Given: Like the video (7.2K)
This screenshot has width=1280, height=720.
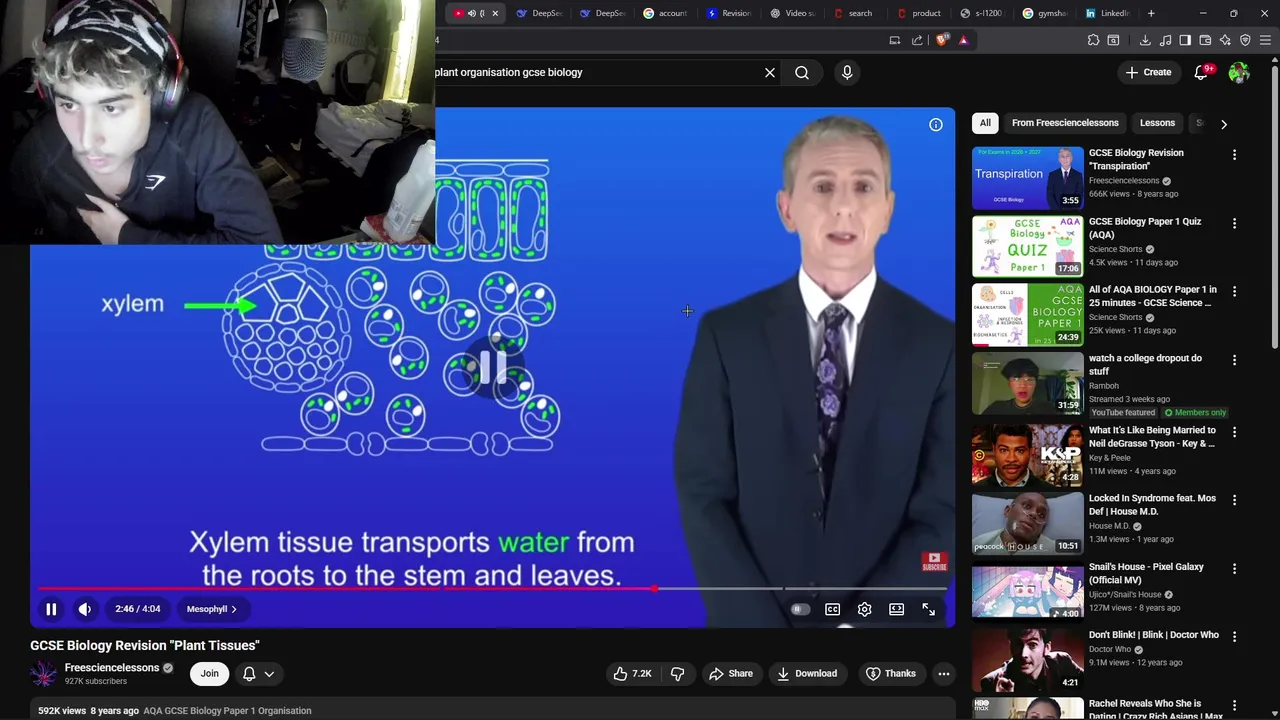Looking at the screenshot, I should point(632,674).
